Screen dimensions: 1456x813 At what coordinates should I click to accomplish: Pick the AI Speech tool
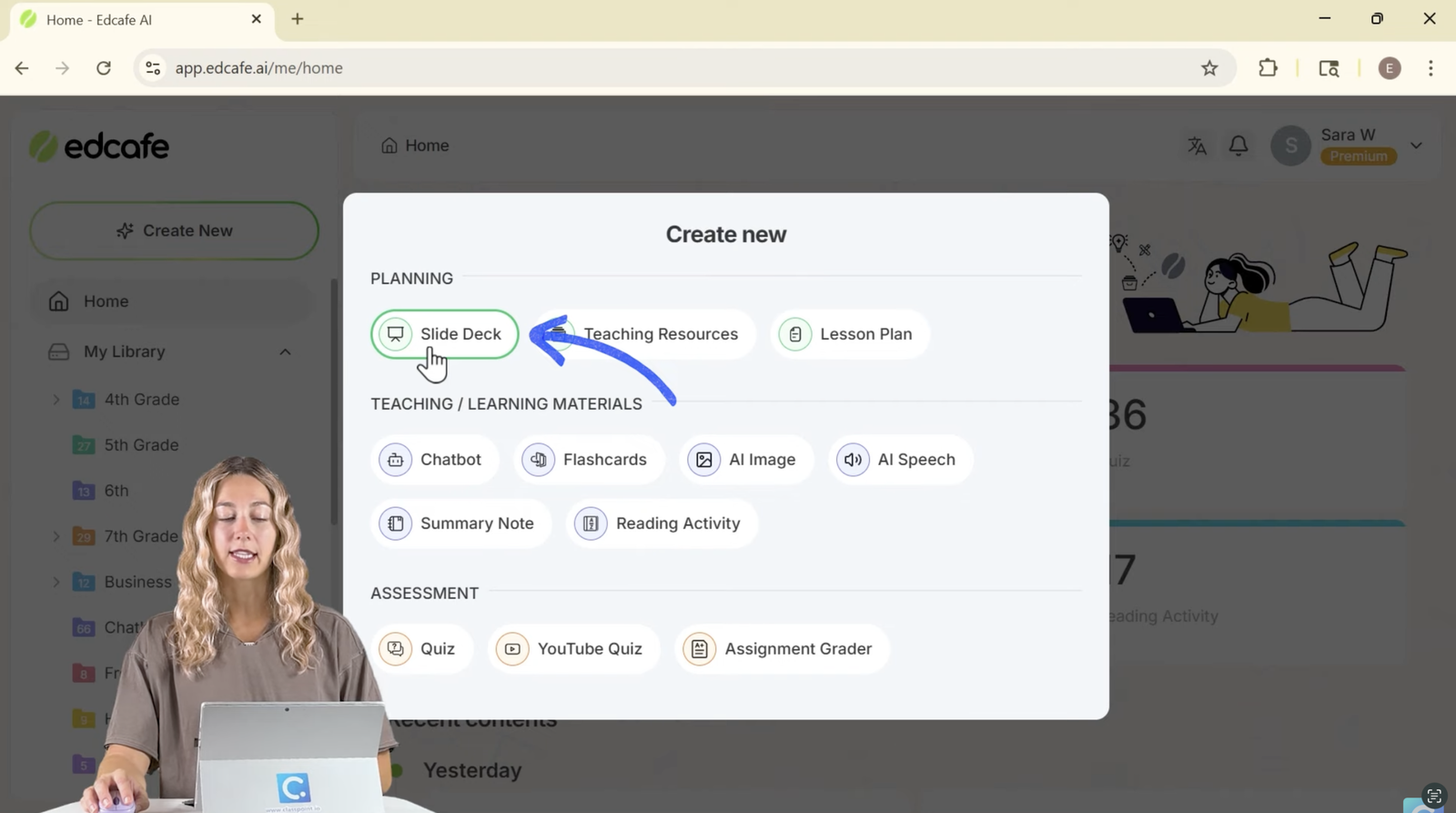point(900,460)
